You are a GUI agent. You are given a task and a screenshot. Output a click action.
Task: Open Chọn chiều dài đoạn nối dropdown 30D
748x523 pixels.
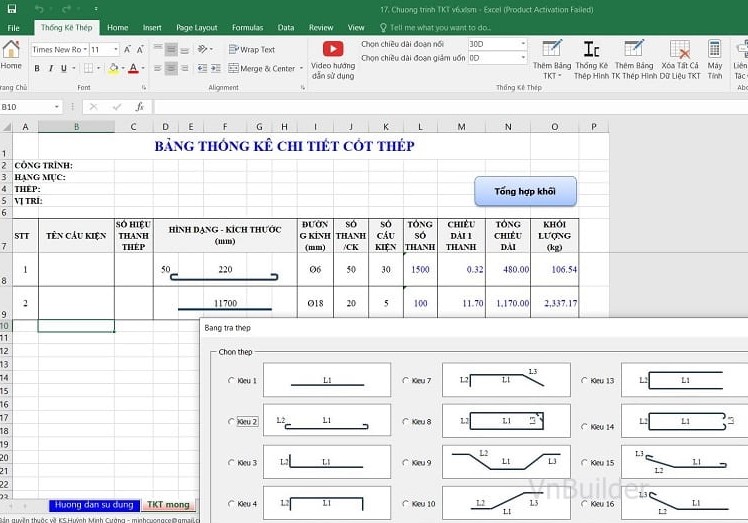tap(523, 44)
